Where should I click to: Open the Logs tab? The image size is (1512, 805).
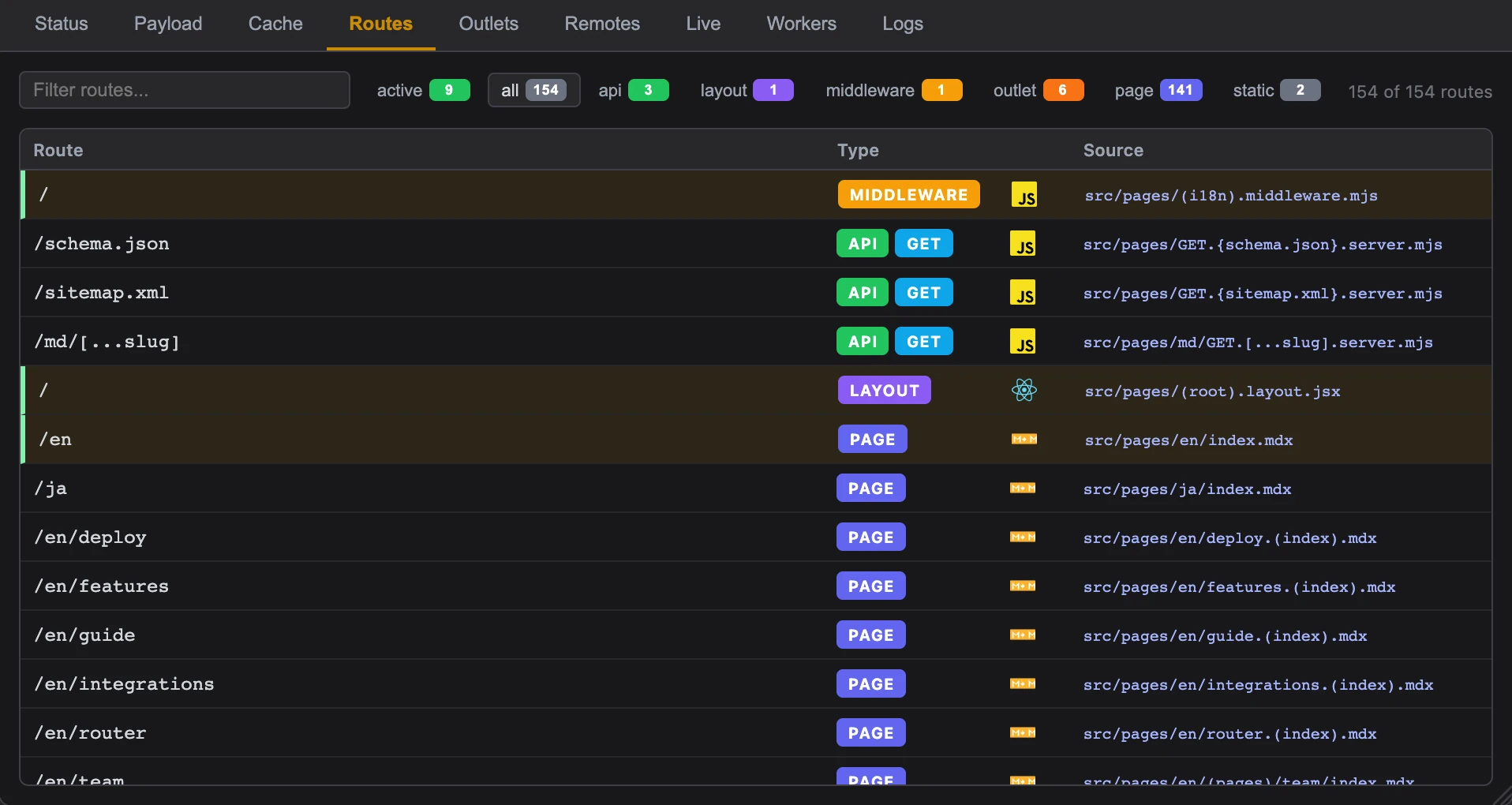[x=902, y=24]
